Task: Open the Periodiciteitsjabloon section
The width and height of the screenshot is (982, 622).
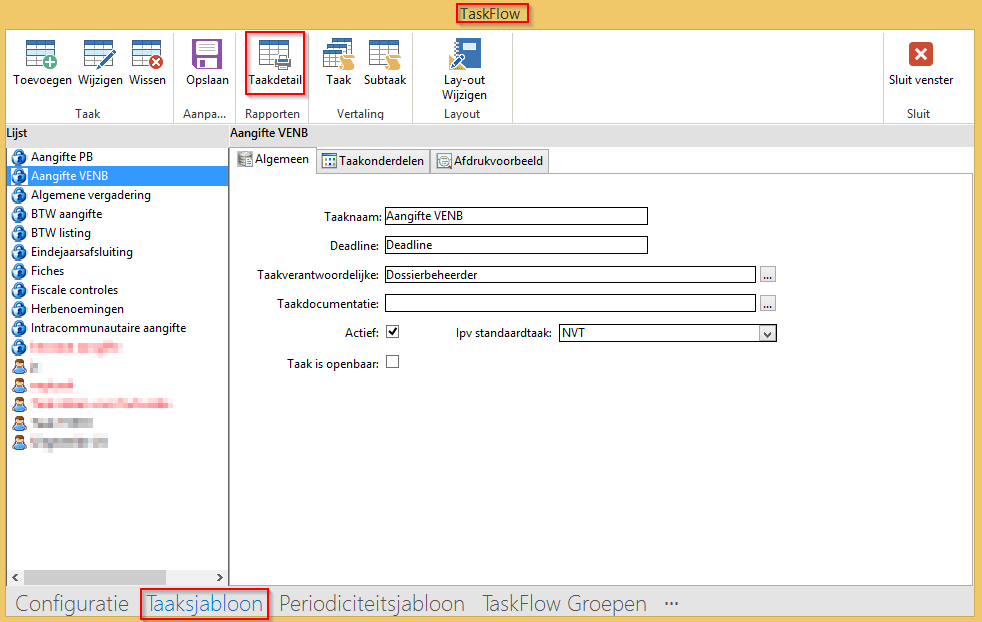Action: click(372, 604)
